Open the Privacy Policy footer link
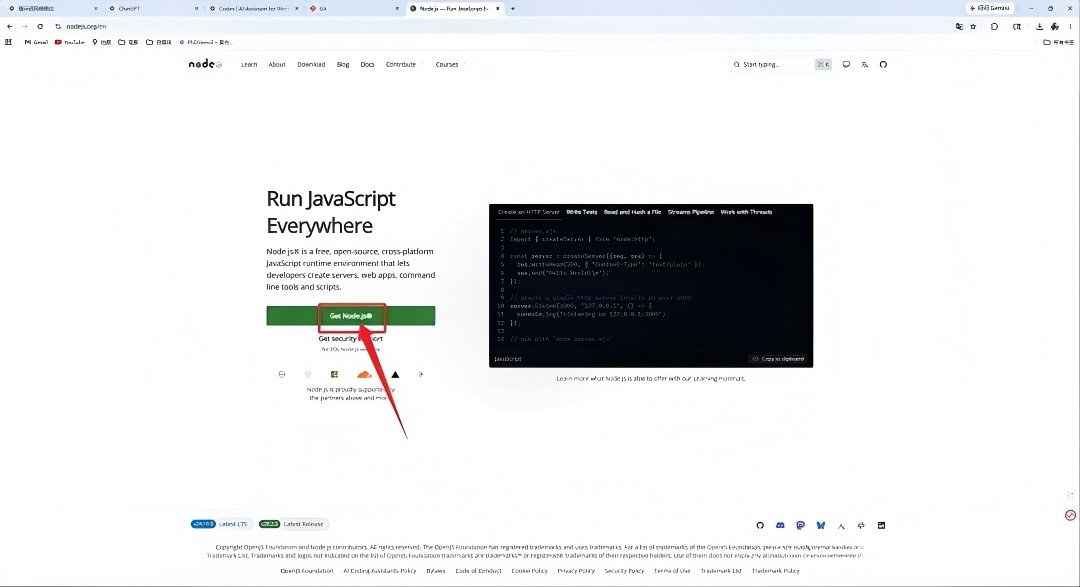 576,570
